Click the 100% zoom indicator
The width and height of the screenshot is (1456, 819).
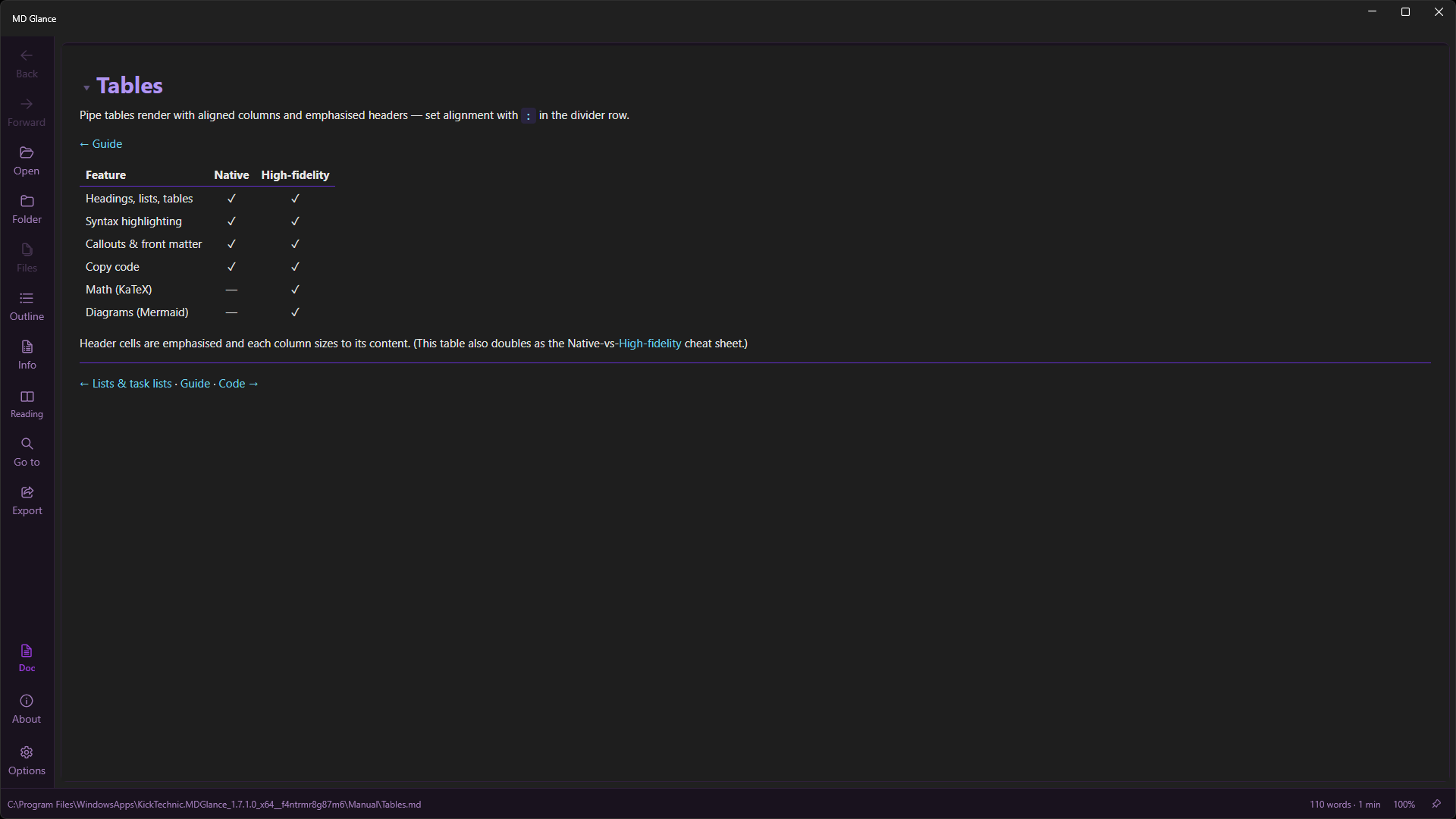pos(1404,805)
